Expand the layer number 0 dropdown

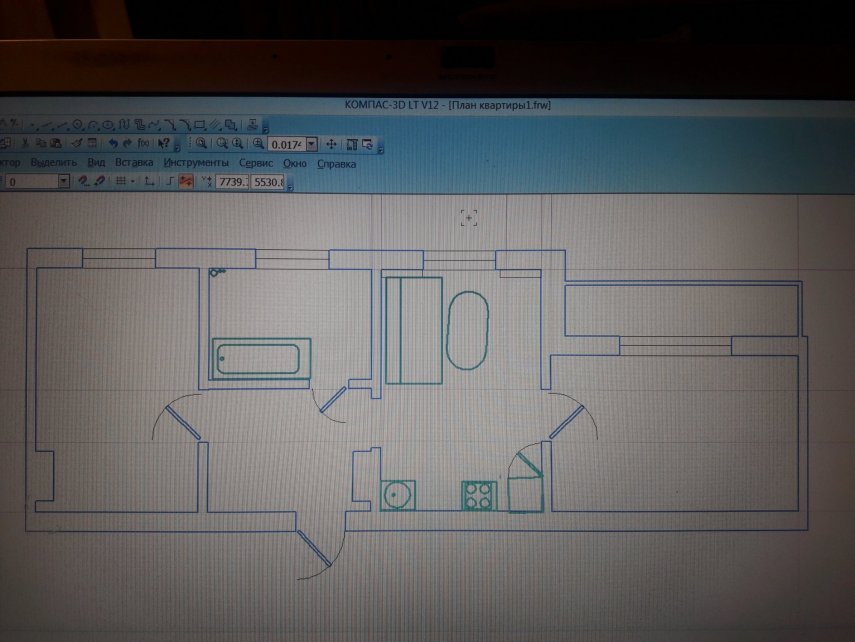point(63,182)
